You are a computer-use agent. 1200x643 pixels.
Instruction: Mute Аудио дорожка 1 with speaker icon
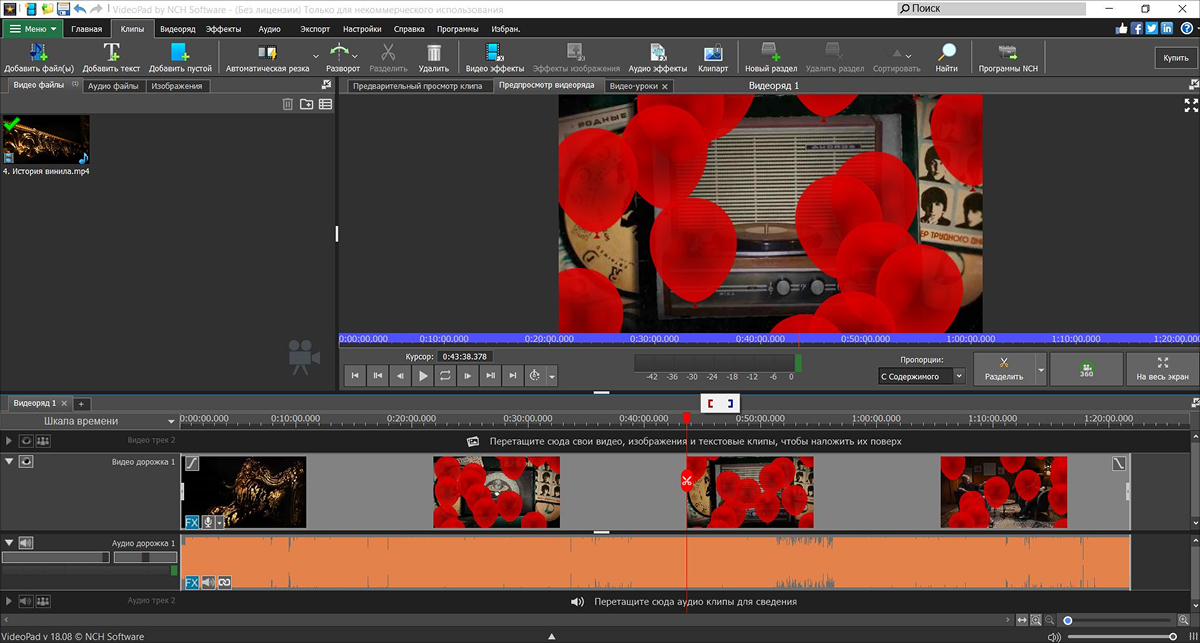(x=26, y=543)
